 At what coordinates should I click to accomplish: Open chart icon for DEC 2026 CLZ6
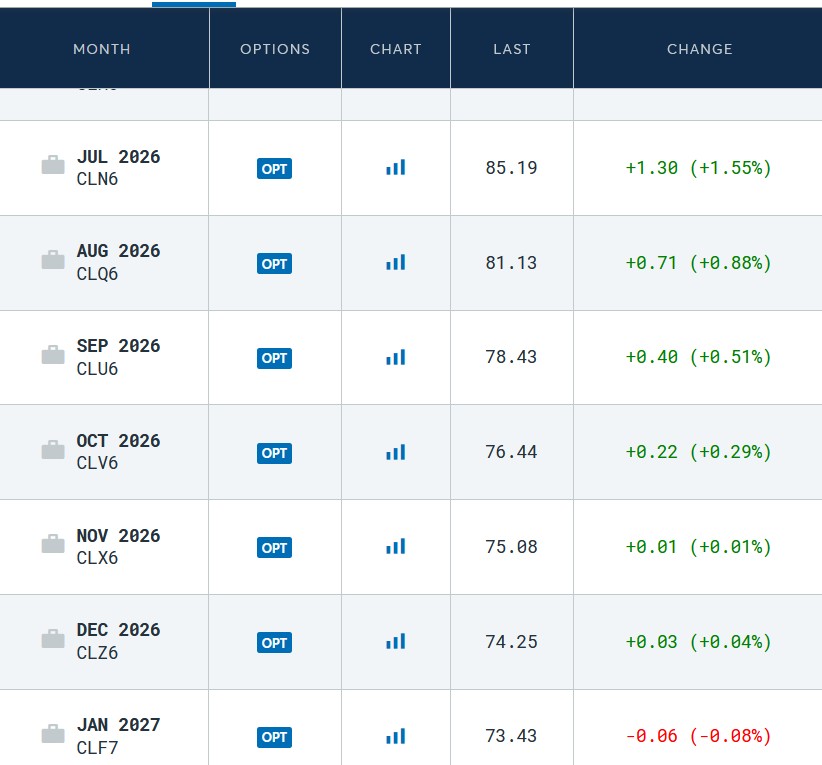396,641
